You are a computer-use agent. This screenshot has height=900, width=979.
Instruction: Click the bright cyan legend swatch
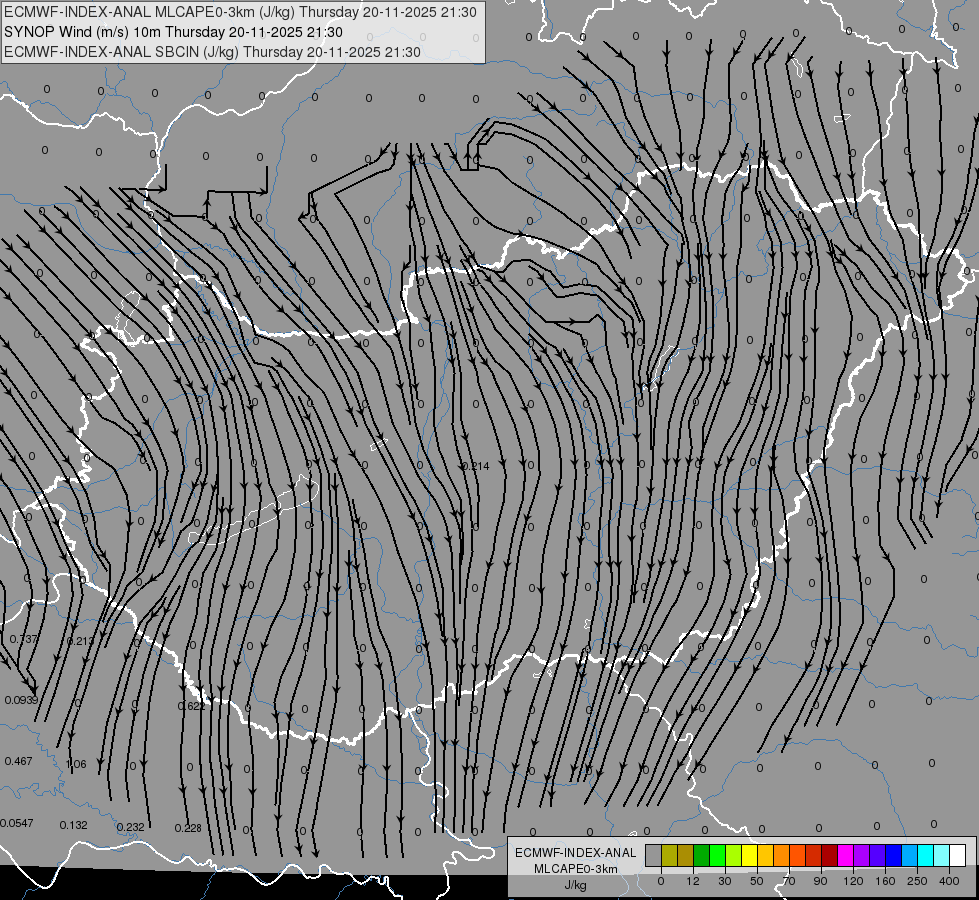click(x=926, y=855)
